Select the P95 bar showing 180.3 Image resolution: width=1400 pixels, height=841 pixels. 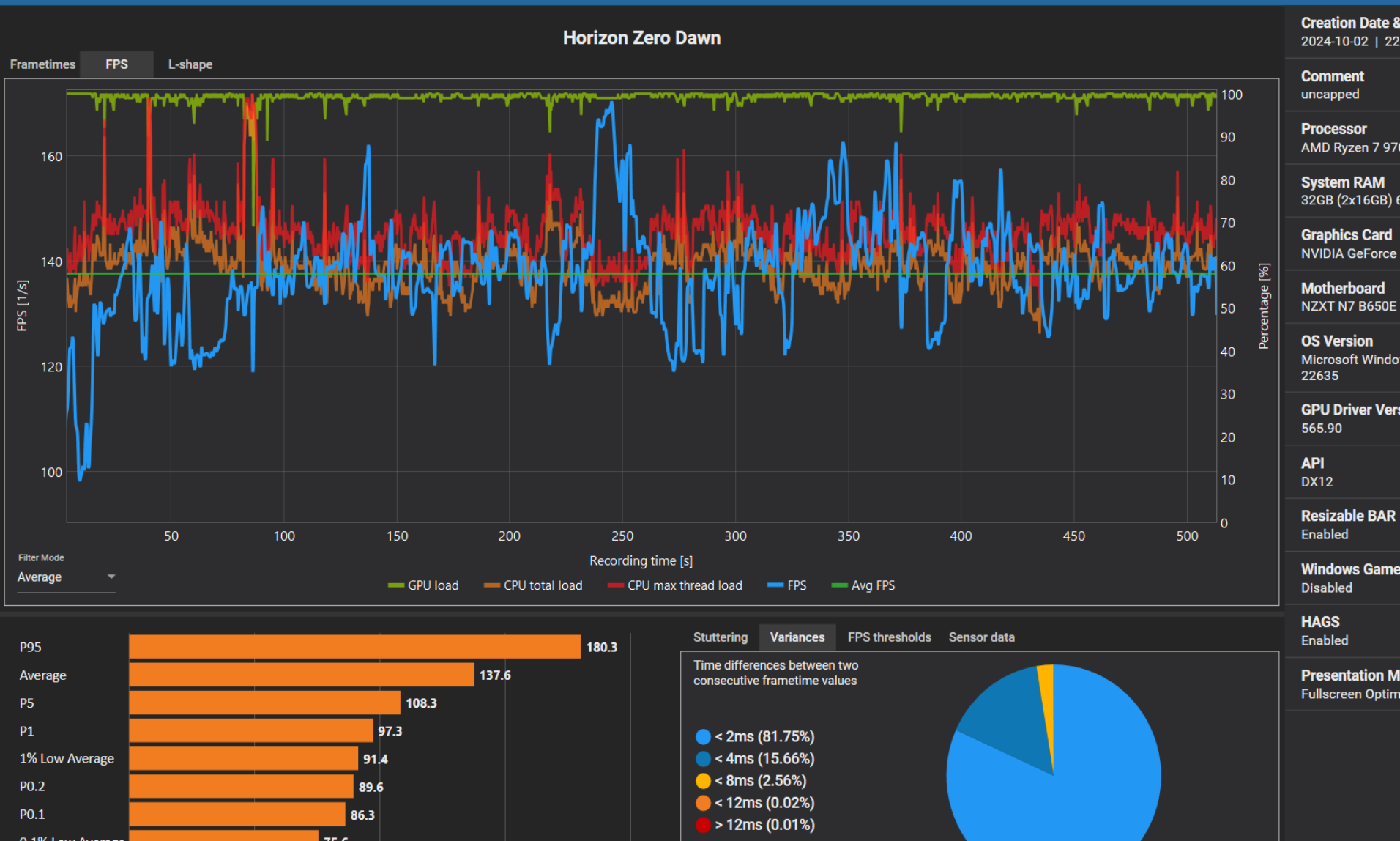[x=354, y=647]
